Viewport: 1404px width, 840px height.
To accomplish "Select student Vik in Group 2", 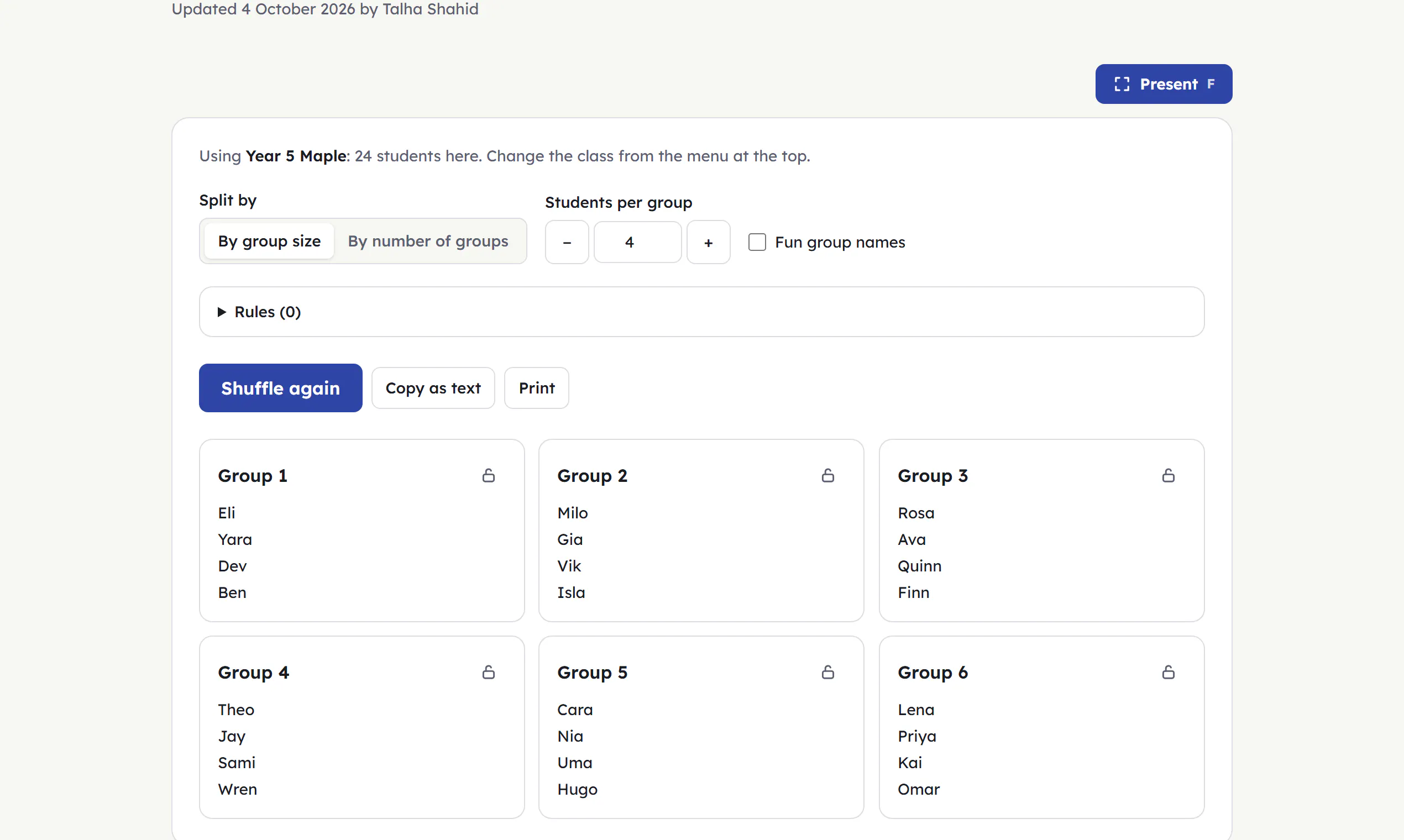I will 569,566.
